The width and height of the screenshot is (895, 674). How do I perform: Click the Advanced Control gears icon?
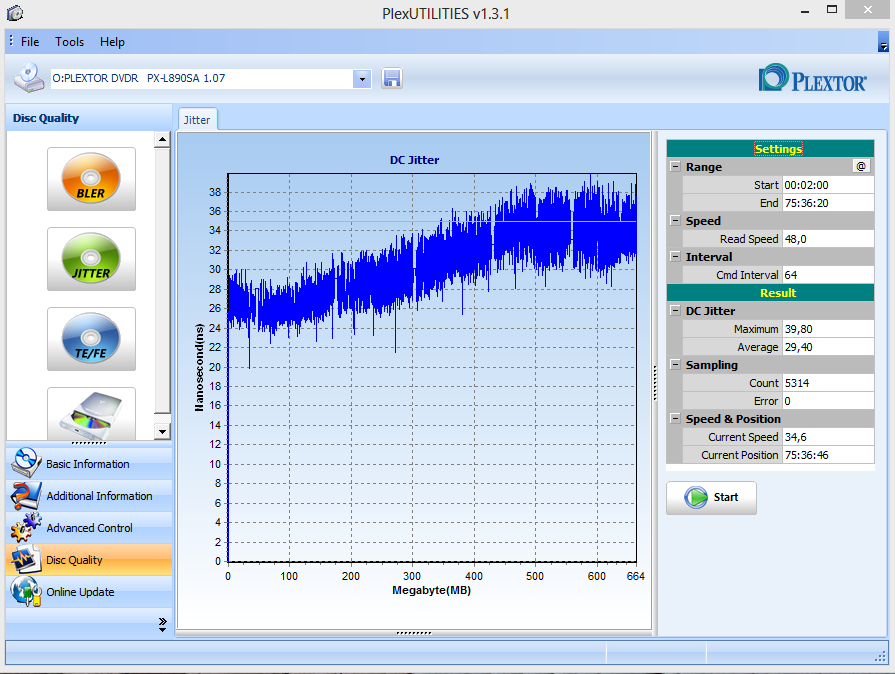coord(25,527)
